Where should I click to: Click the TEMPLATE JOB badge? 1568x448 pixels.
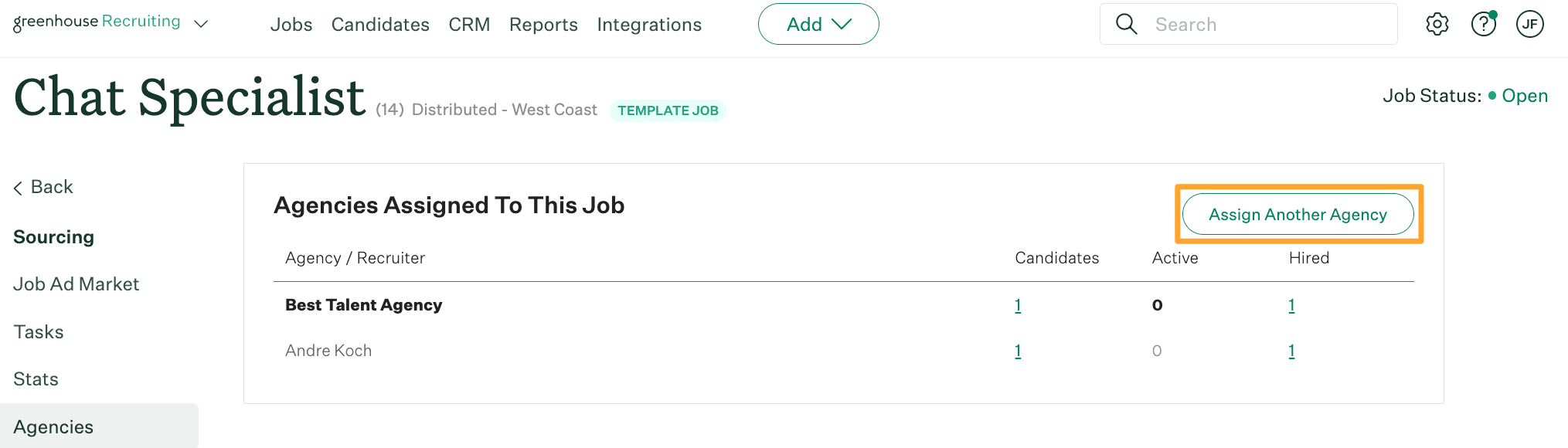click(x=668, y=110)
